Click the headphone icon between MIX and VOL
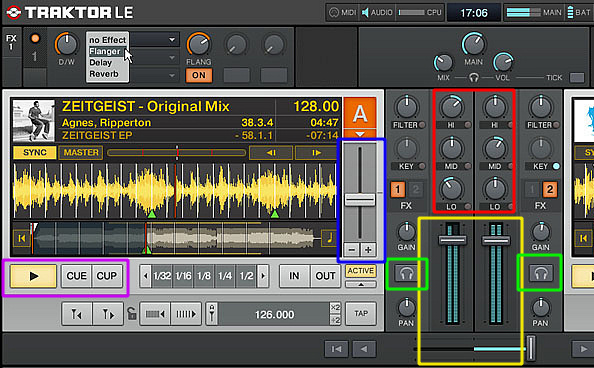 (474, 78)
